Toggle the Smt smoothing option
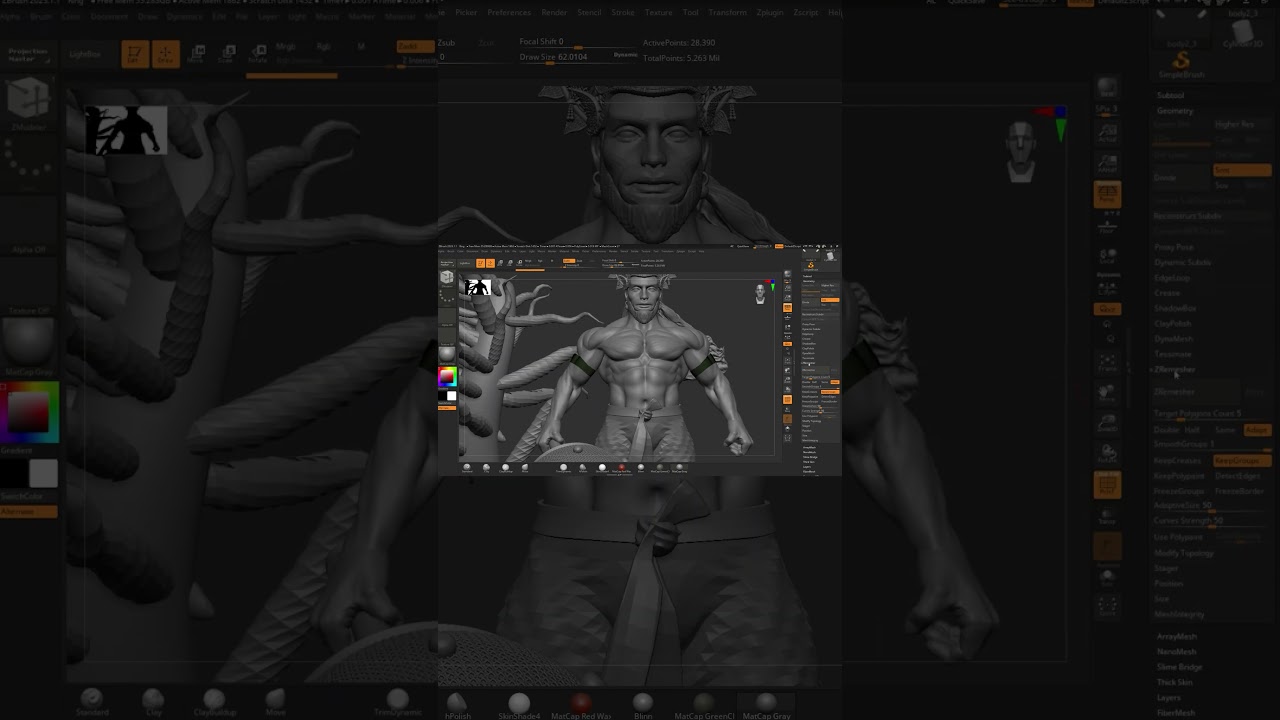 pos(1241,170)
